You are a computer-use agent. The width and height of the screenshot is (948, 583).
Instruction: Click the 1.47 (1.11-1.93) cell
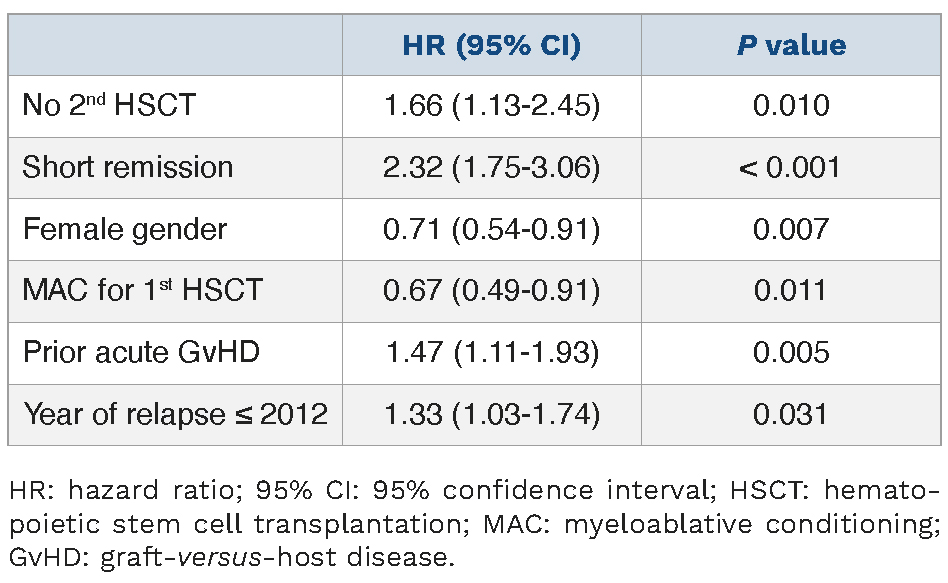point(491,352)
